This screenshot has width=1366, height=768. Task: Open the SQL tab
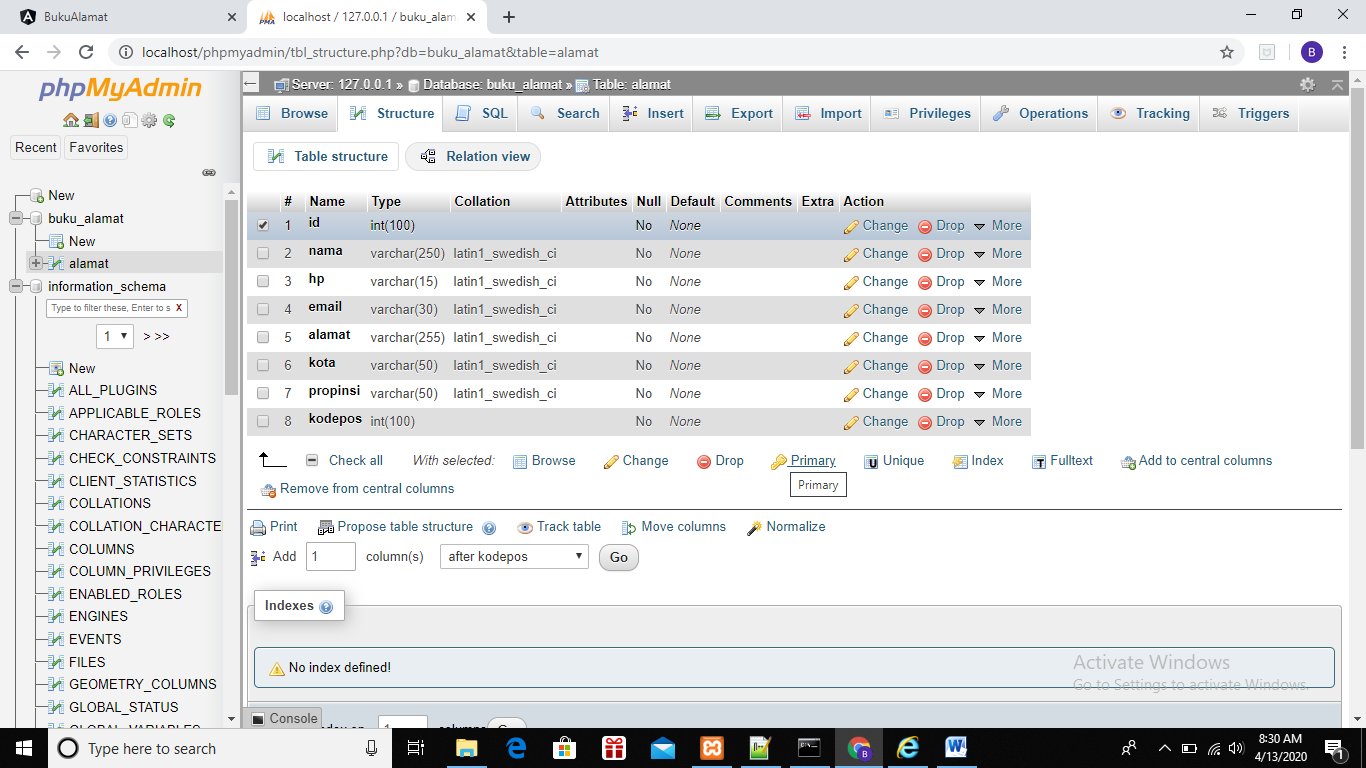(x=482, y=113)
